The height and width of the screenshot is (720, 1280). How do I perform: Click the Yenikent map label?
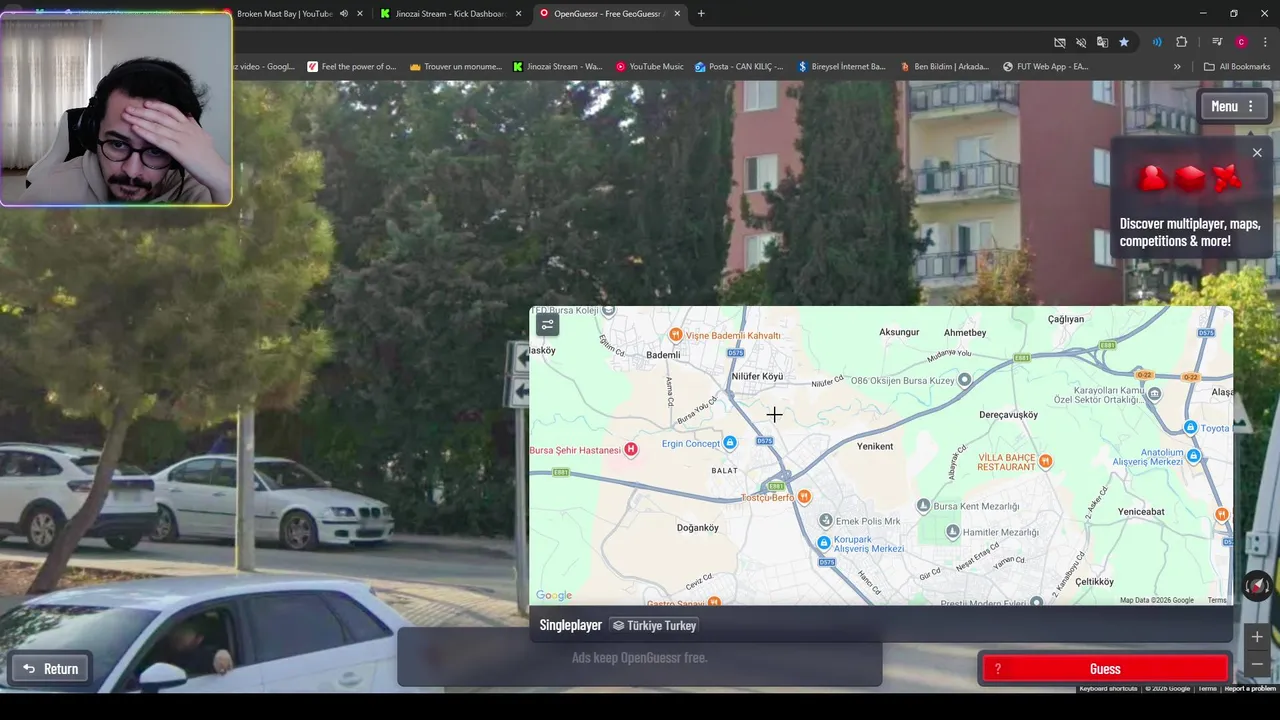pyautogui.click(x=875, y=446)
